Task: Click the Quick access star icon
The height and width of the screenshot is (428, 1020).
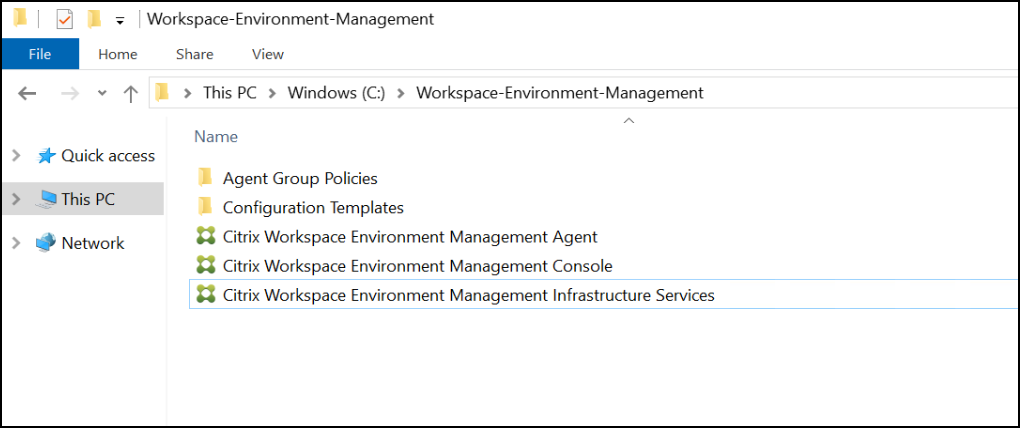Action: (x=46, y=156)
